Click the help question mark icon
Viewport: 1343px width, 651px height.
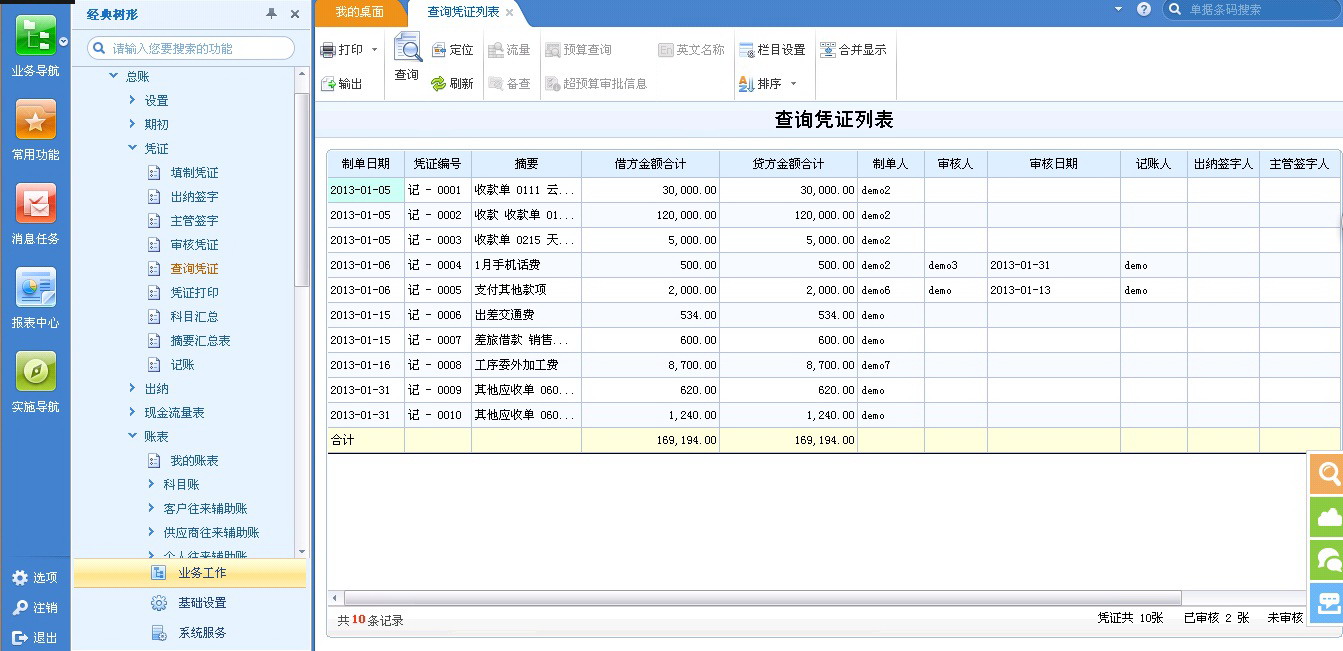point(1144,9)
